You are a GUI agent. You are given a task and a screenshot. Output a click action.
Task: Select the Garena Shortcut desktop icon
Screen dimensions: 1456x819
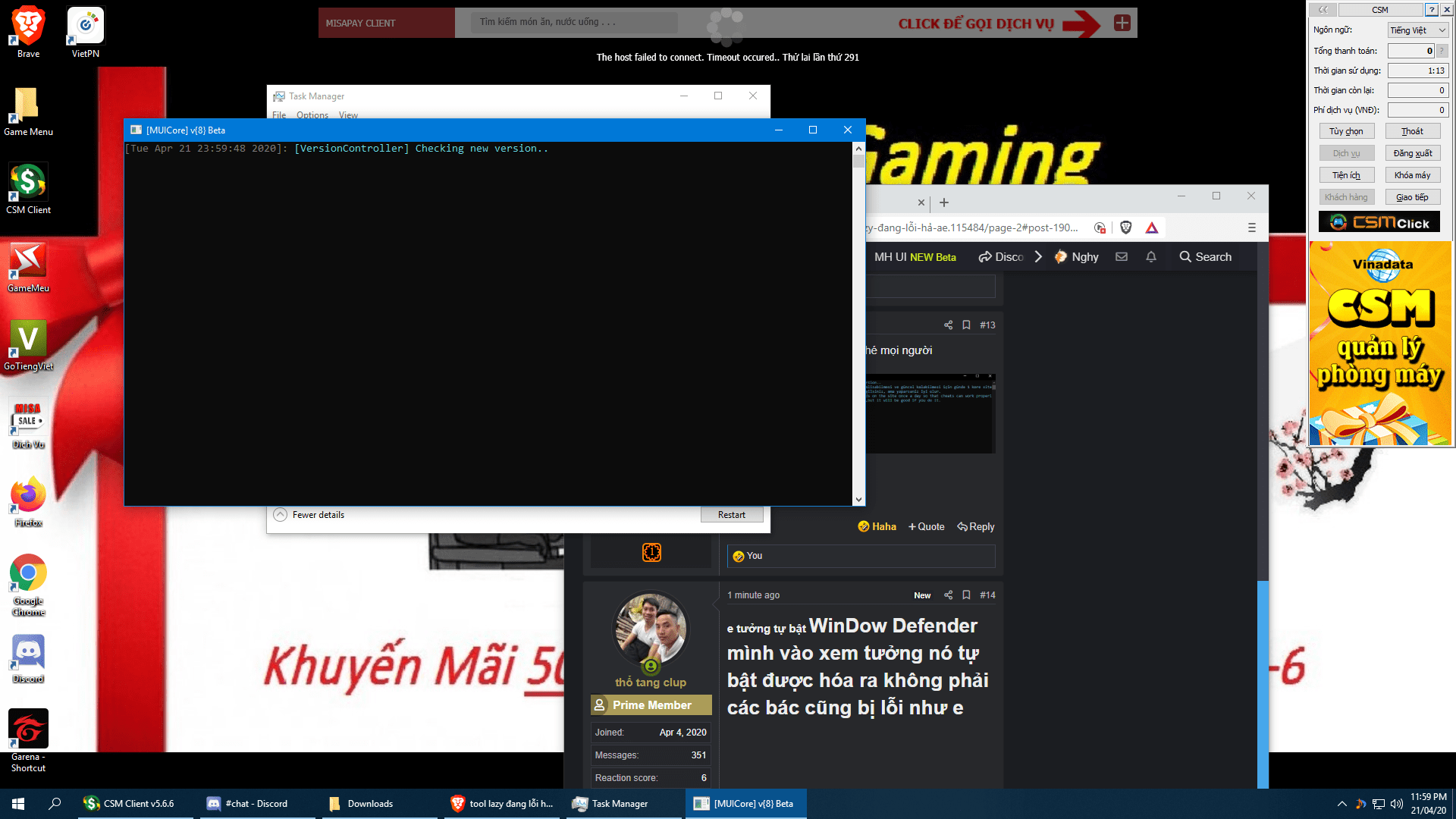[28, 741]
